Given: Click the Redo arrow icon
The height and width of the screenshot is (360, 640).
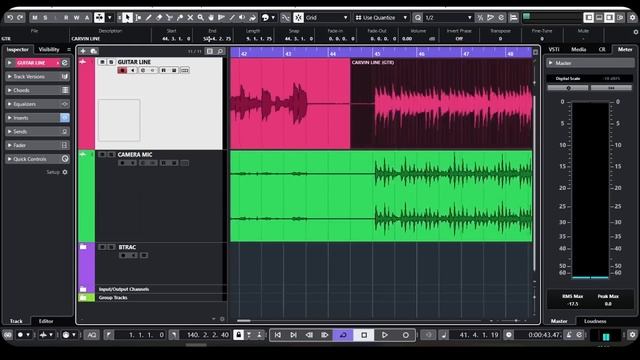Looking at the screenshot, I should [20, 18].
